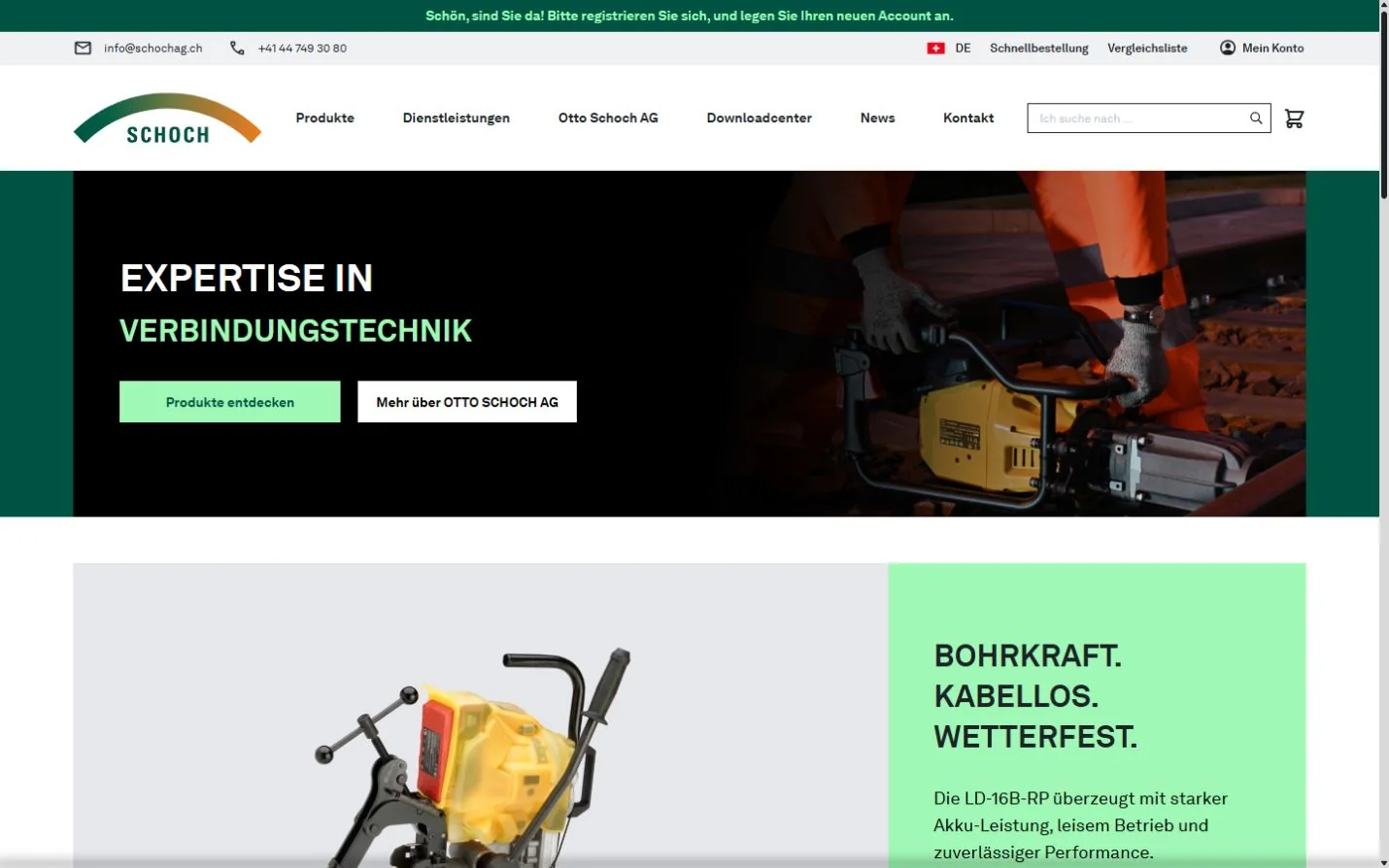This screenshot has width=1389, height=868.
Task: Open the shopping cart
Action: [x=1294, y=118]
